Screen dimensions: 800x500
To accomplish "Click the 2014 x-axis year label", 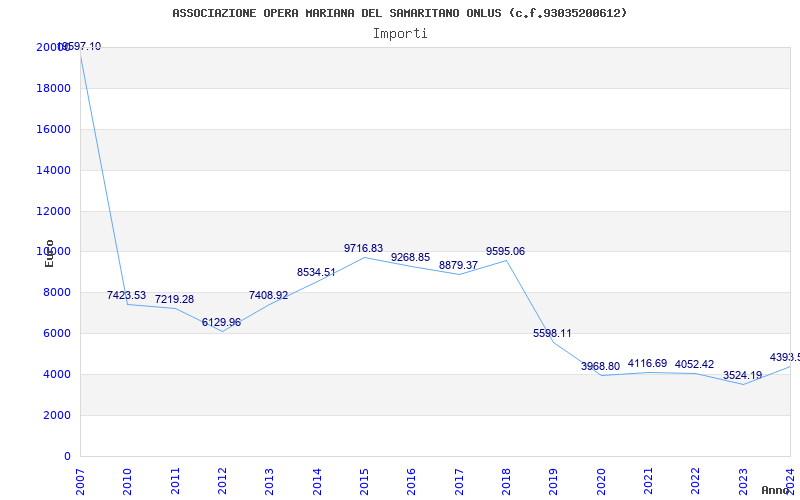I will [317, 482].
